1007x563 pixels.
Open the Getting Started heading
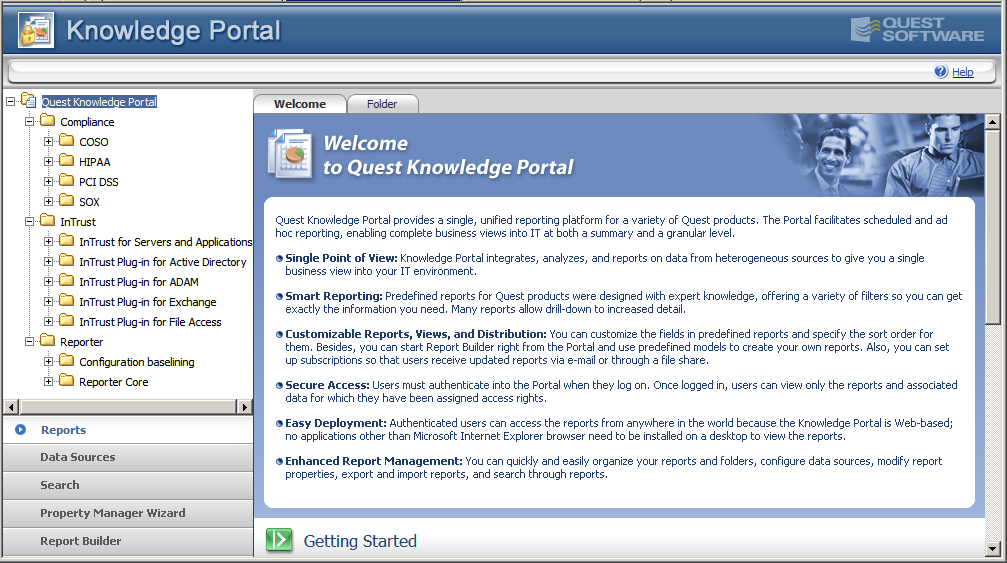(360, 541)
